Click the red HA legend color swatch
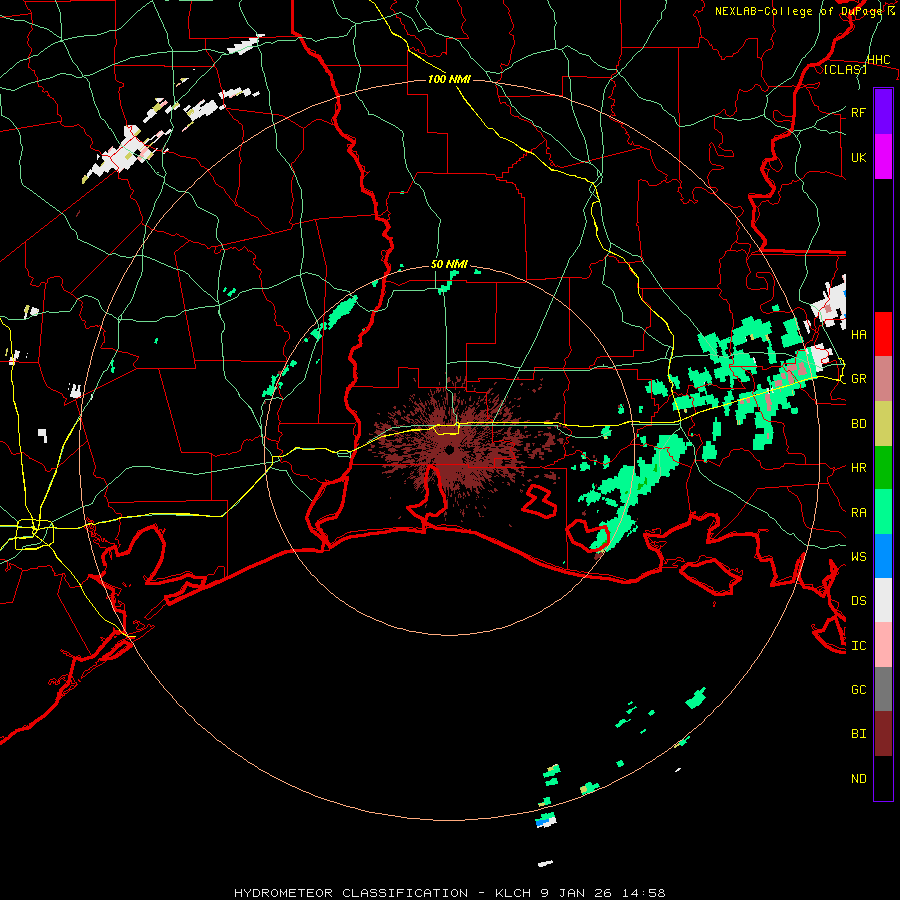The image size is (900, 900). (x=883, y=334)
